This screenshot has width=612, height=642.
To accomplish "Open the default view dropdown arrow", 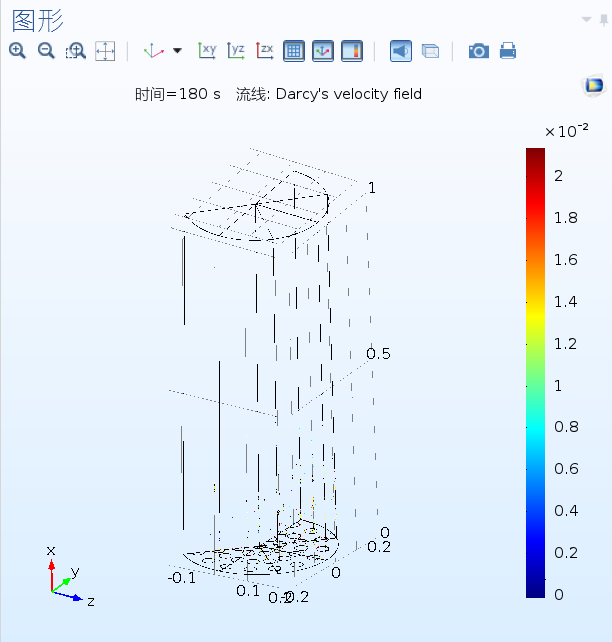I will pos(177,51).
